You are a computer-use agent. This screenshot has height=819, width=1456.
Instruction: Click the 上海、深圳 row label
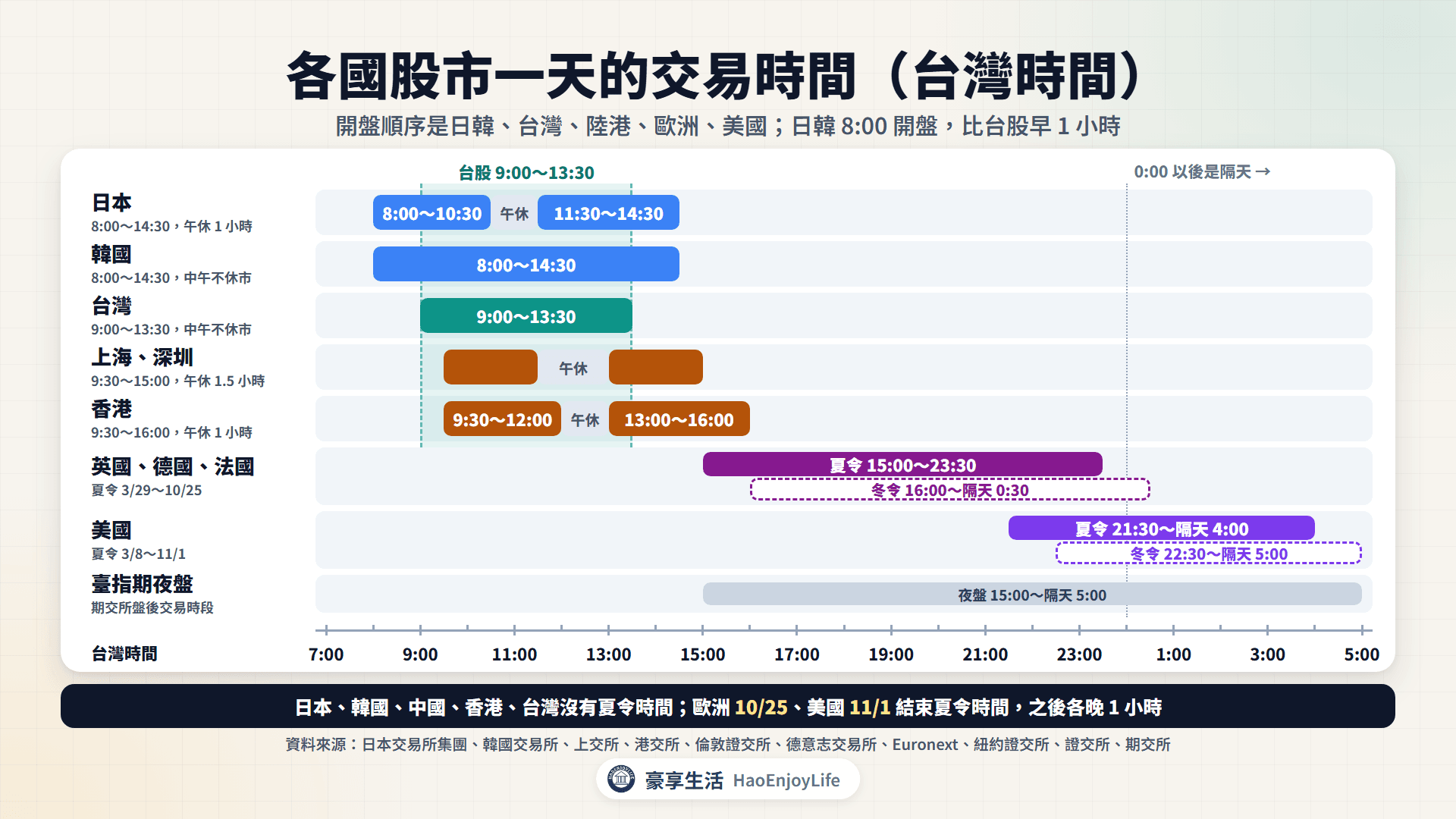point(143,357)
